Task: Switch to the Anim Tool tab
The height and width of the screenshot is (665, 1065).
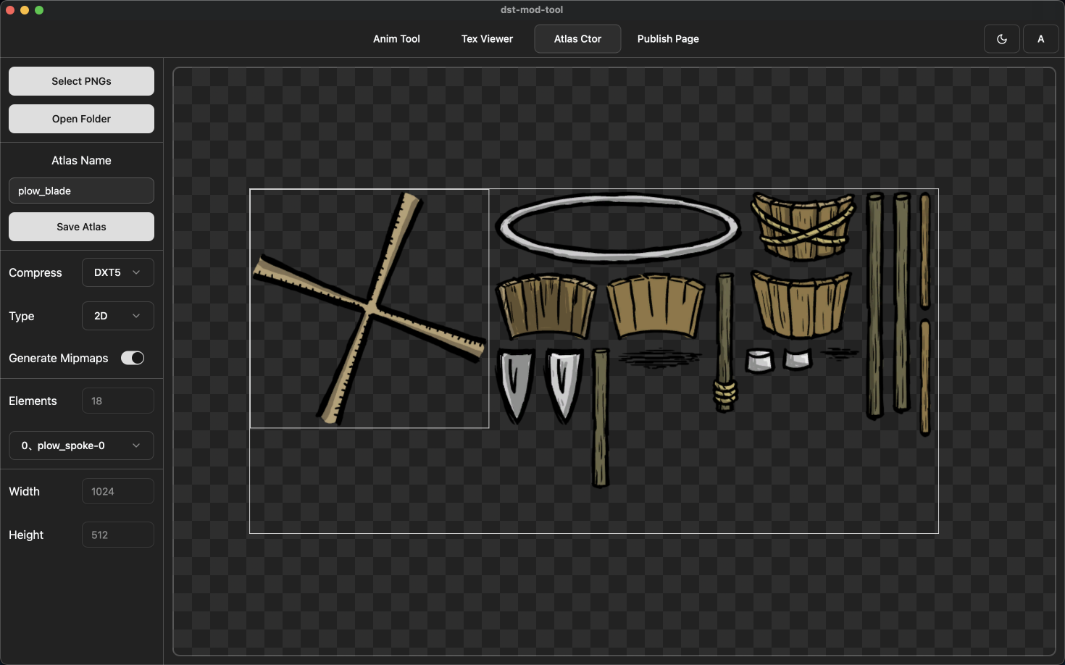Action: coord(396,39)
